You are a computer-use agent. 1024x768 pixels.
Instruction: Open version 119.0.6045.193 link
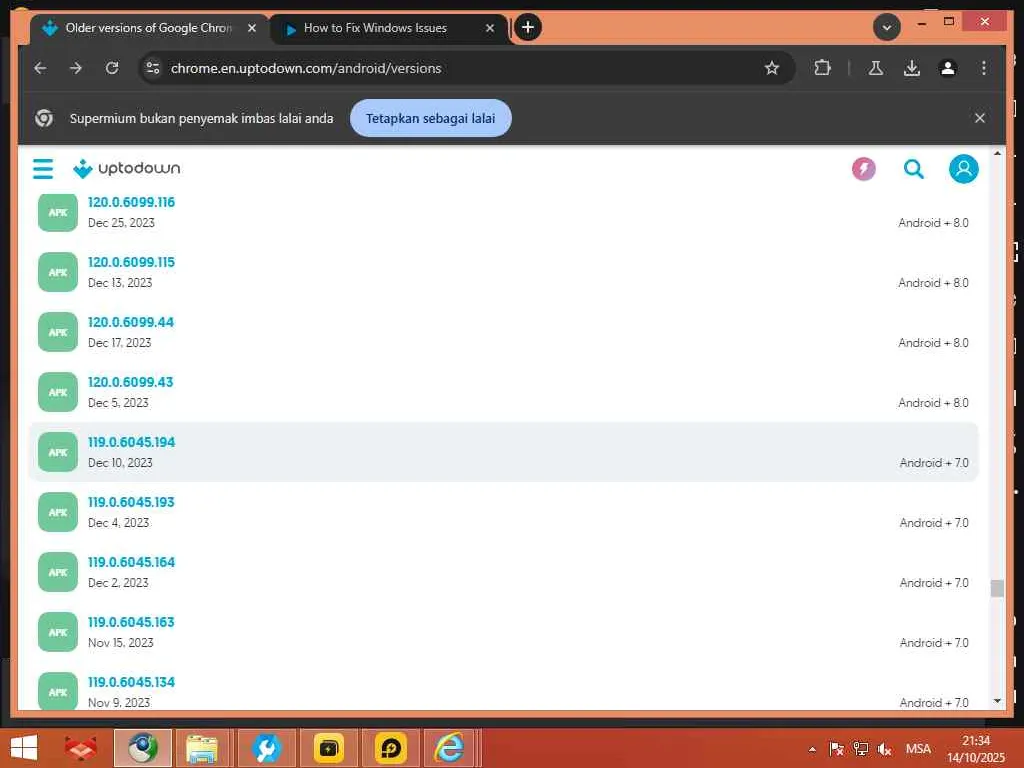(131, 503)
